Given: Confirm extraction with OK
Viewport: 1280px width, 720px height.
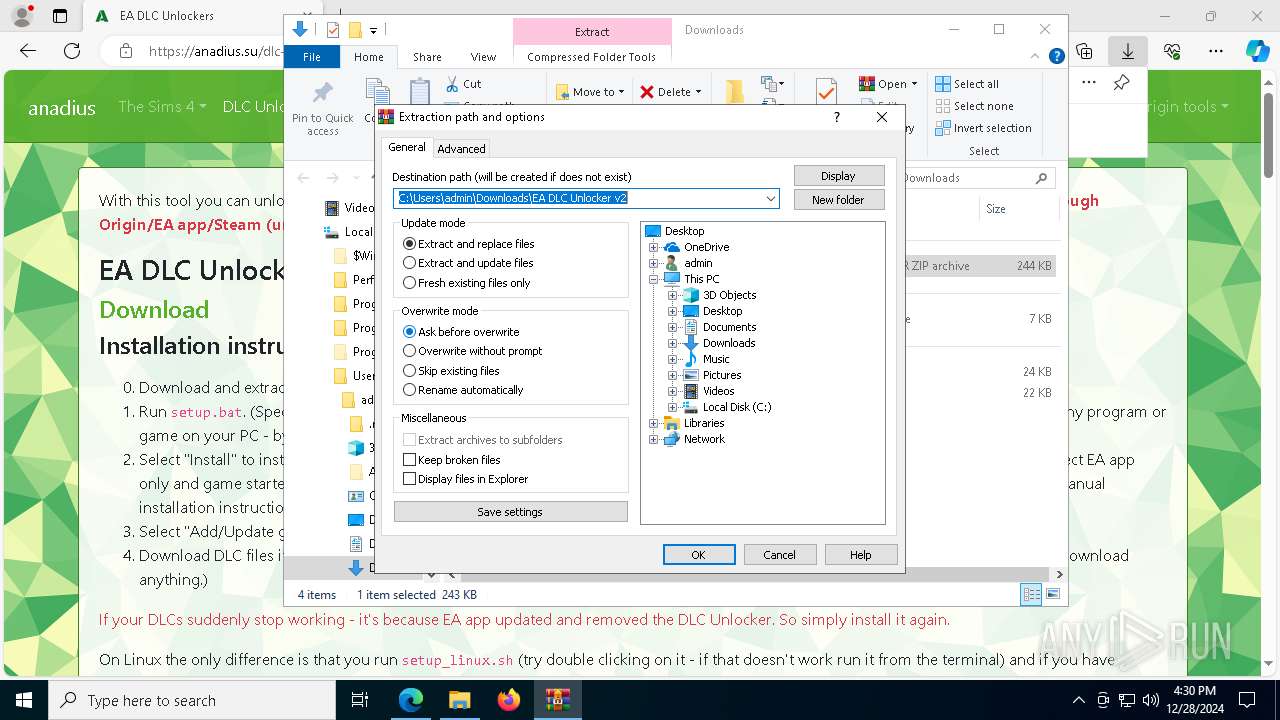Looking at the screenshot, I should point(699,555).
